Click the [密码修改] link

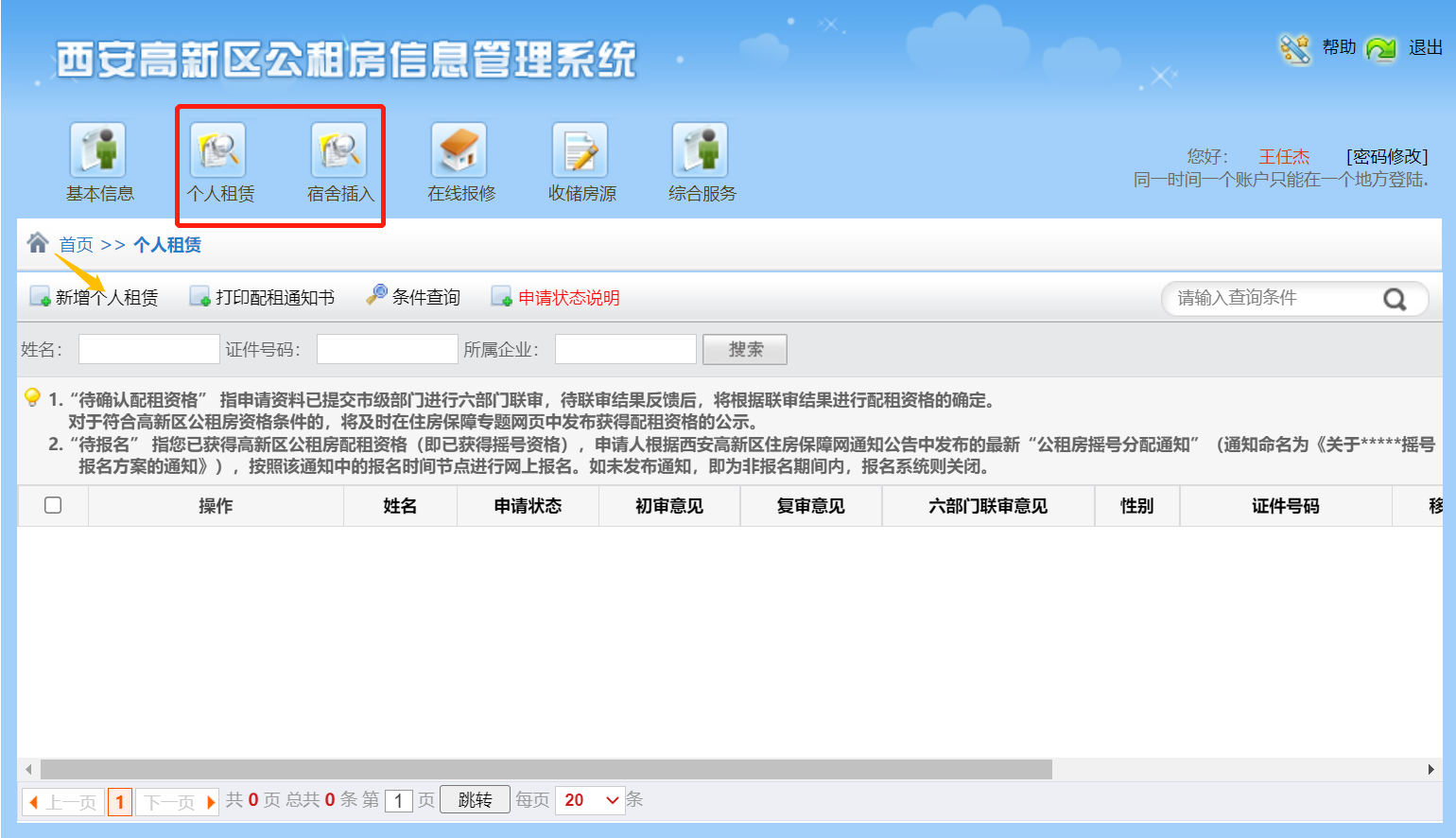[x=1387, y=156]
